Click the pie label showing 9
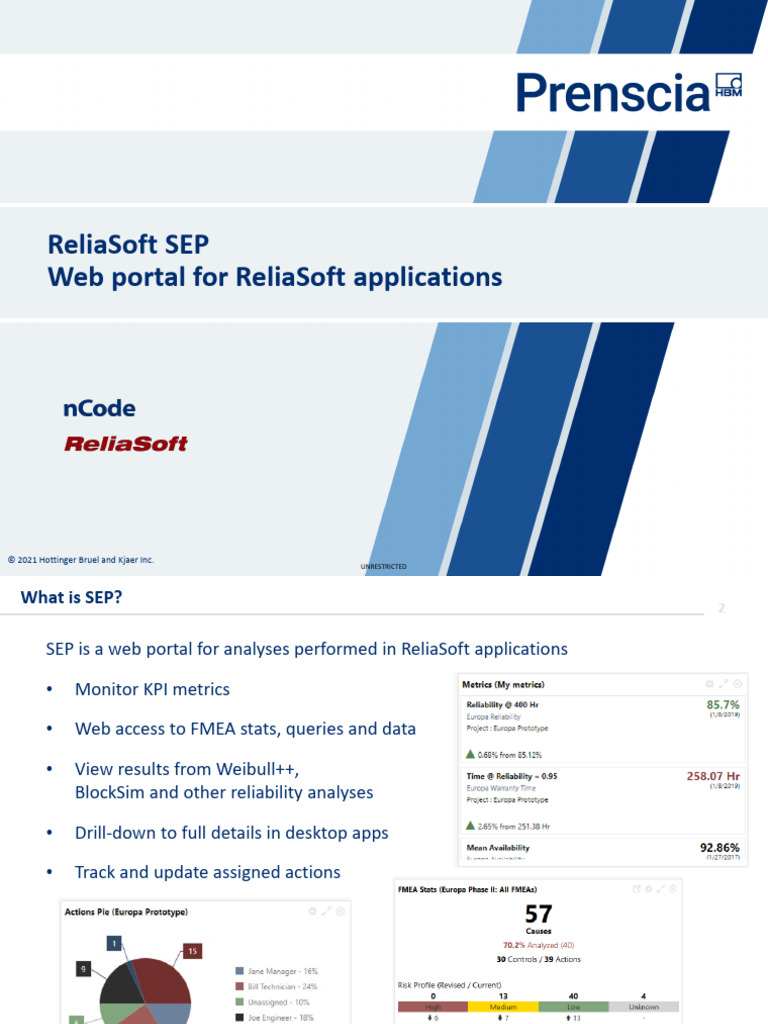Image resolution: width=768 pixels, height=1024 pixels. [x=83, y=968]
